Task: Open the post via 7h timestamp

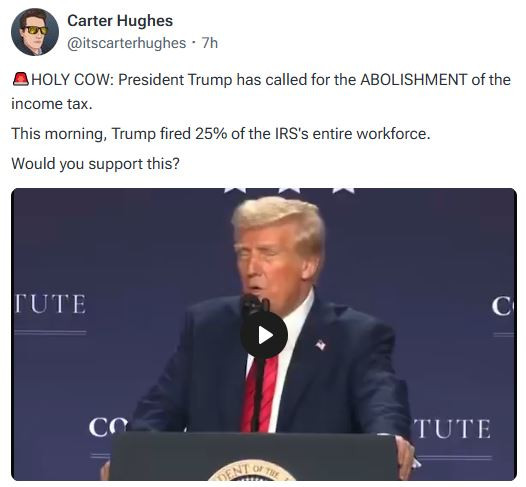Action: [210, 43]
